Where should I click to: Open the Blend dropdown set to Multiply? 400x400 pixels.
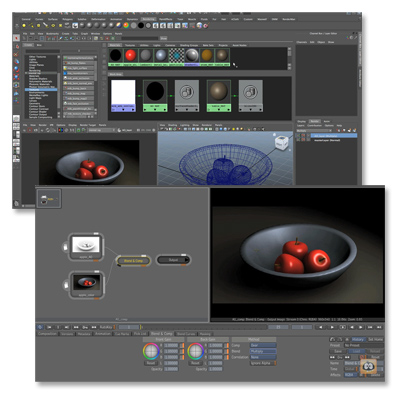click(x=263, y=351)
